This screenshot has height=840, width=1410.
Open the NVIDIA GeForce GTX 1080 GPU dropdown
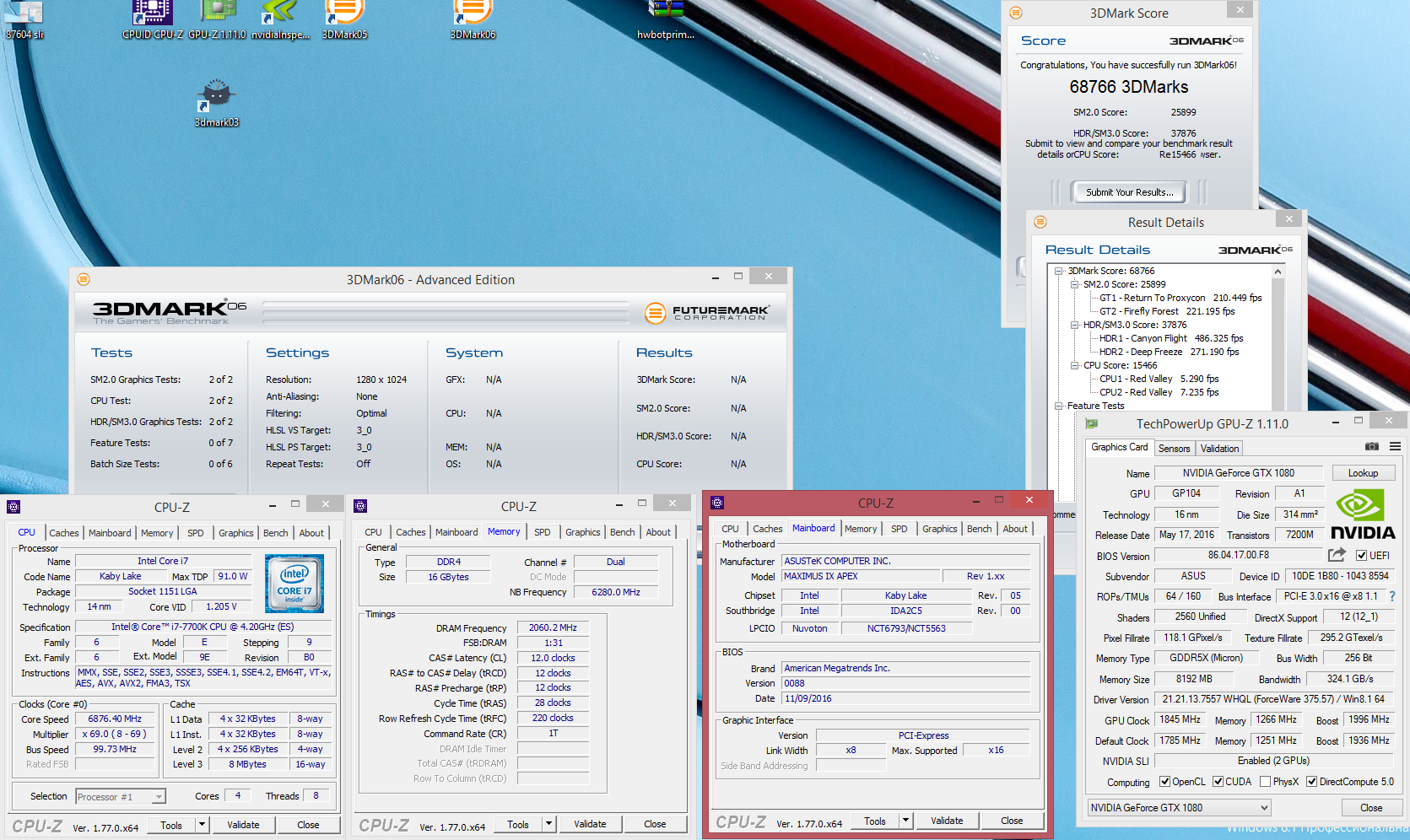point(1179,808)
